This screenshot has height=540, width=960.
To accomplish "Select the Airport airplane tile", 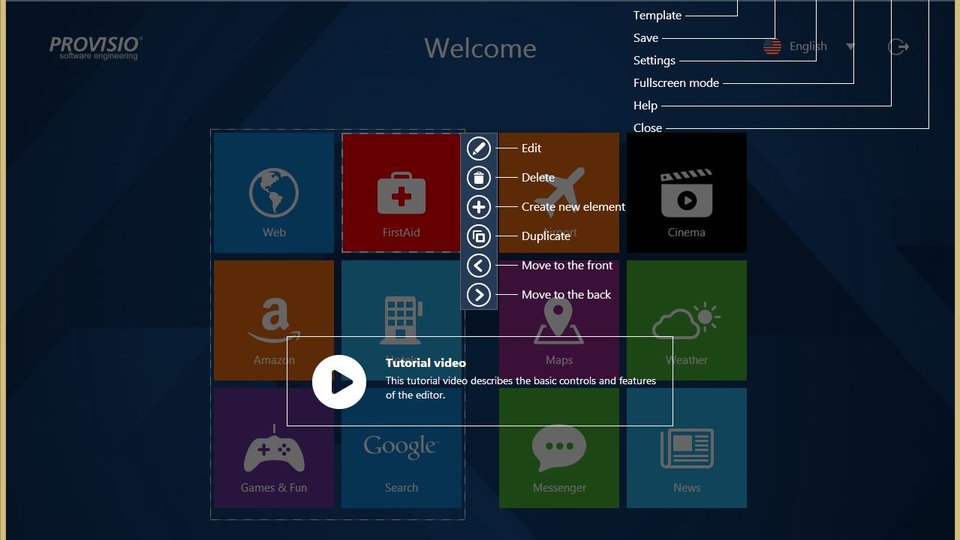I will (x=559, y=192).
